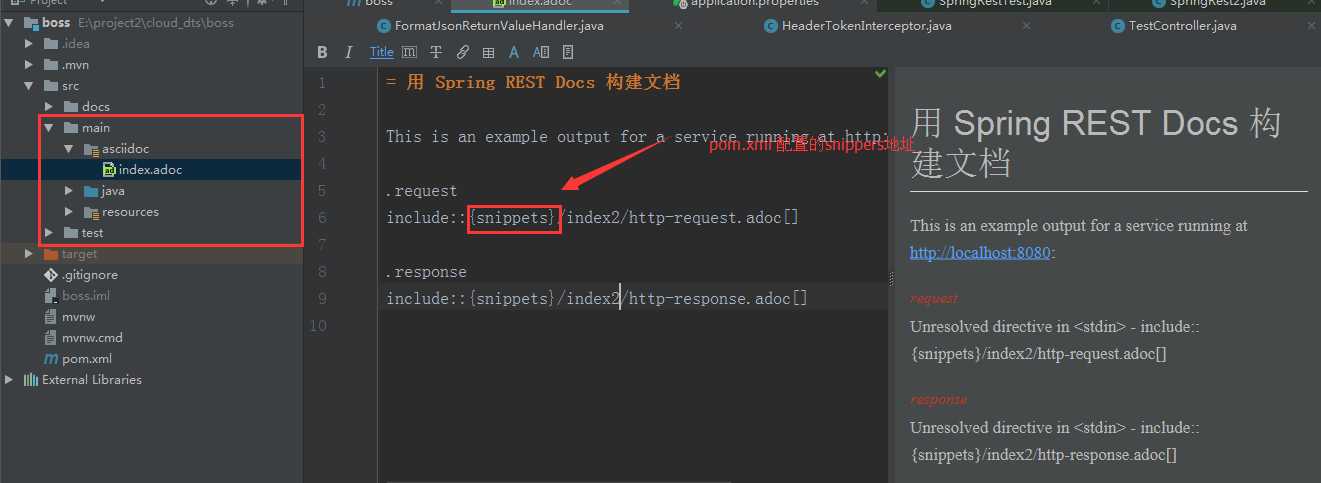1321x483 pixels.
Task: Place cursor on the '.response' line
Action: [426, 271]
